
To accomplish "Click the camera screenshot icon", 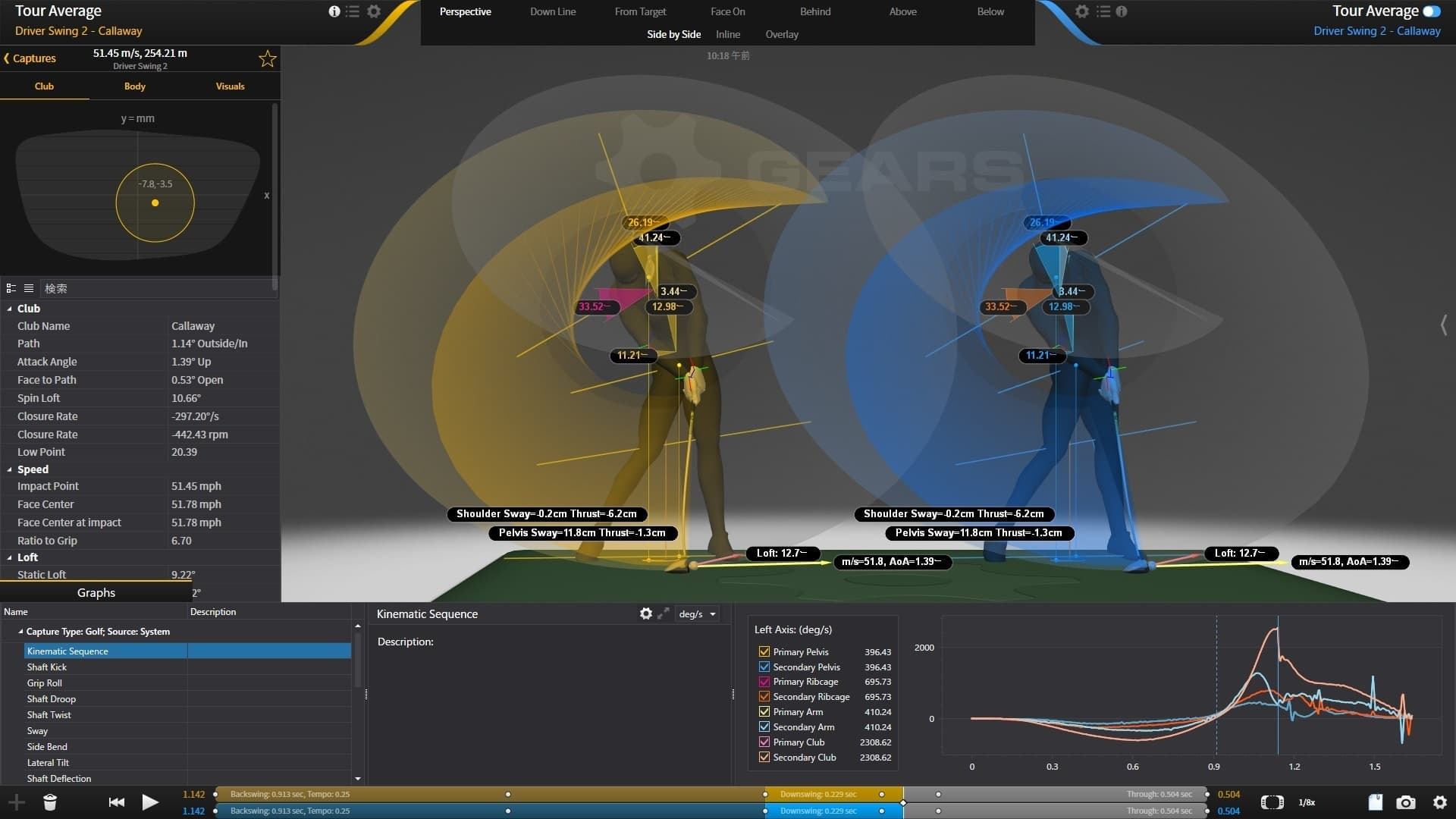I will click(x=1405, y=802).
